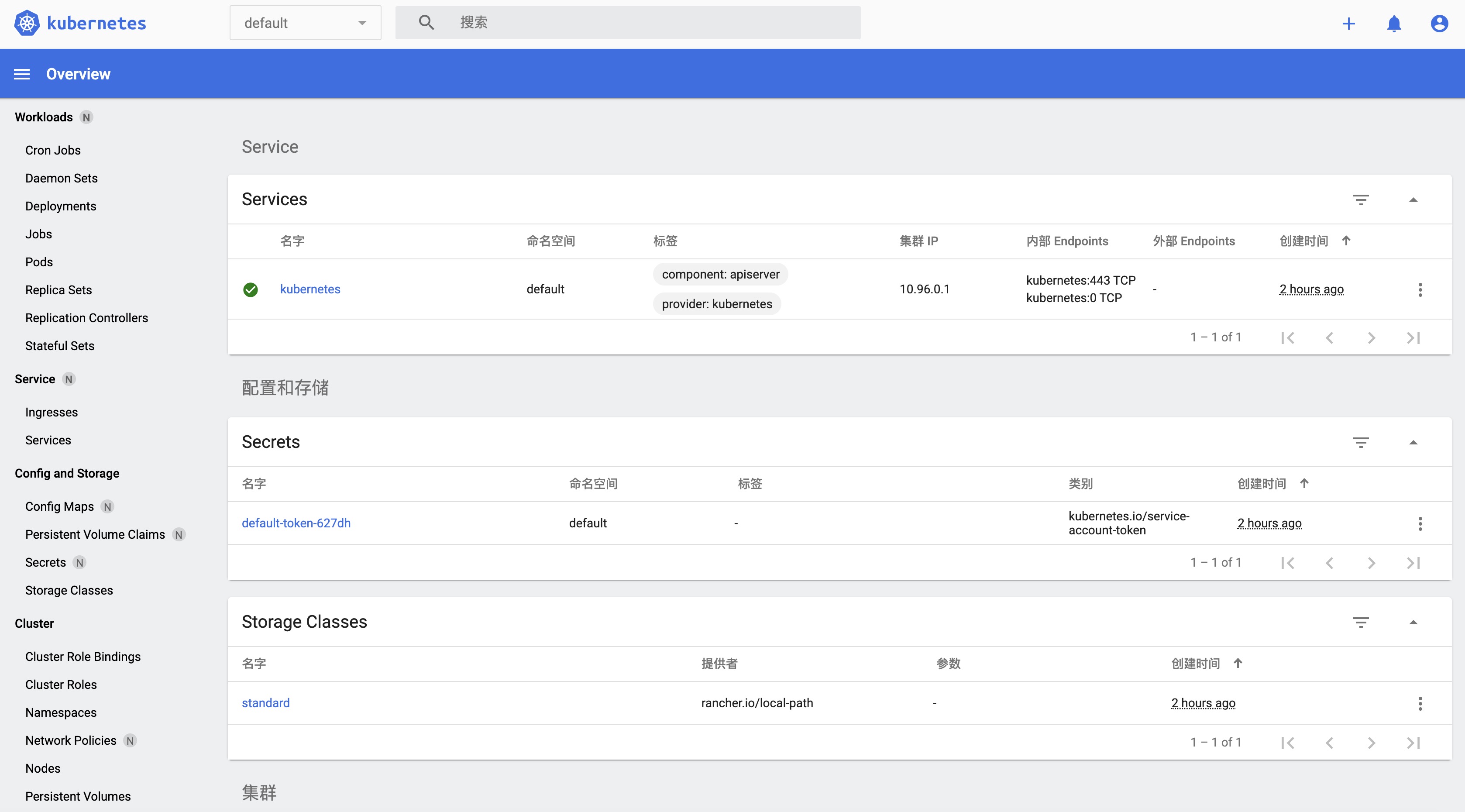
Task: Open the notifications bell
Action: (1394, 23)
